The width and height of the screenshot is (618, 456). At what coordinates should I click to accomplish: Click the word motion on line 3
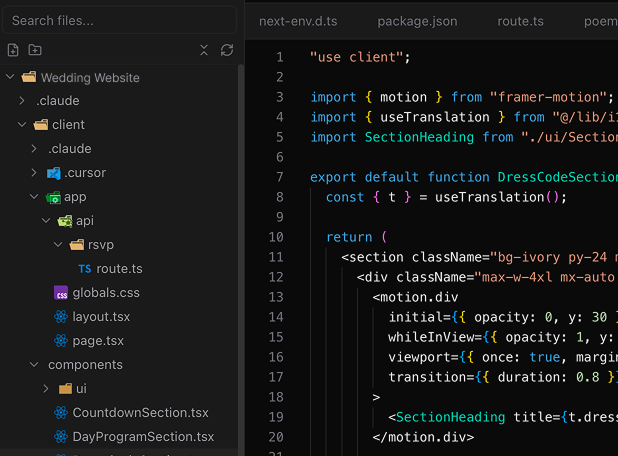[403, 97]
